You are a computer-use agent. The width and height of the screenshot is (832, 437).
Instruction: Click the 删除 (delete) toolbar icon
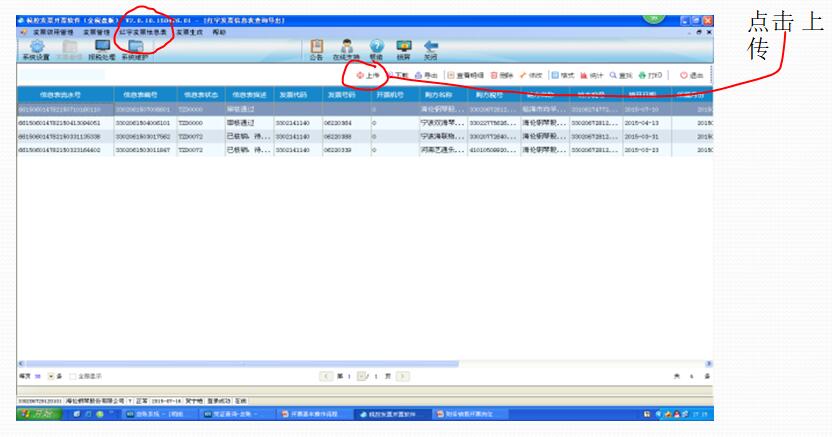pos(500,75)
